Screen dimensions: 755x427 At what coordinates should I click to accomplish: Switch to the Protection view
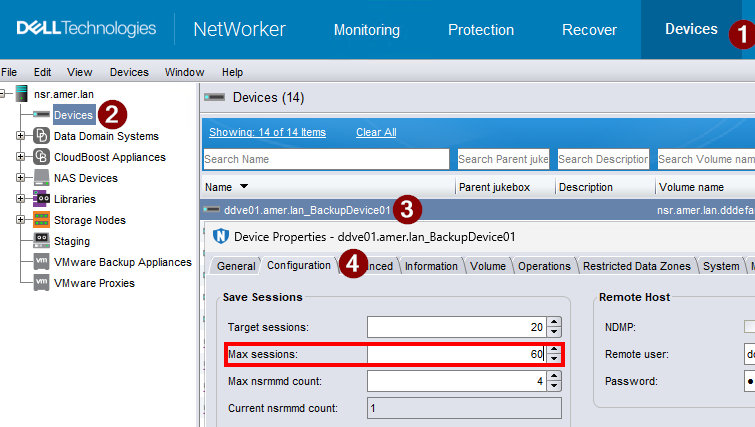click(x=481, y=30)
